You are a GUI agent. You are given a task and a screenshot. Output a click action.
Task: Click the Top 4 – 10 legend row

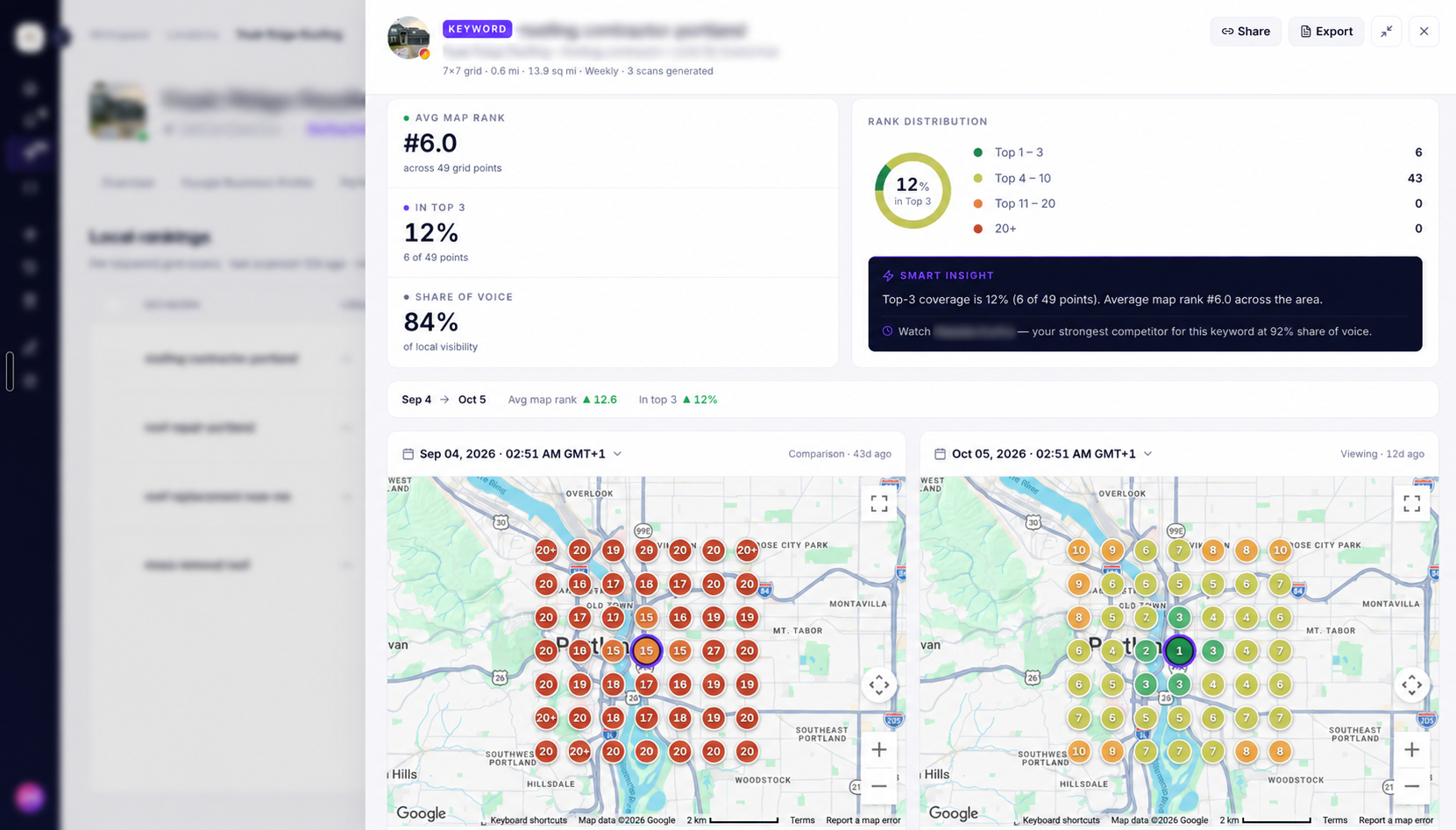point(1197,178)
